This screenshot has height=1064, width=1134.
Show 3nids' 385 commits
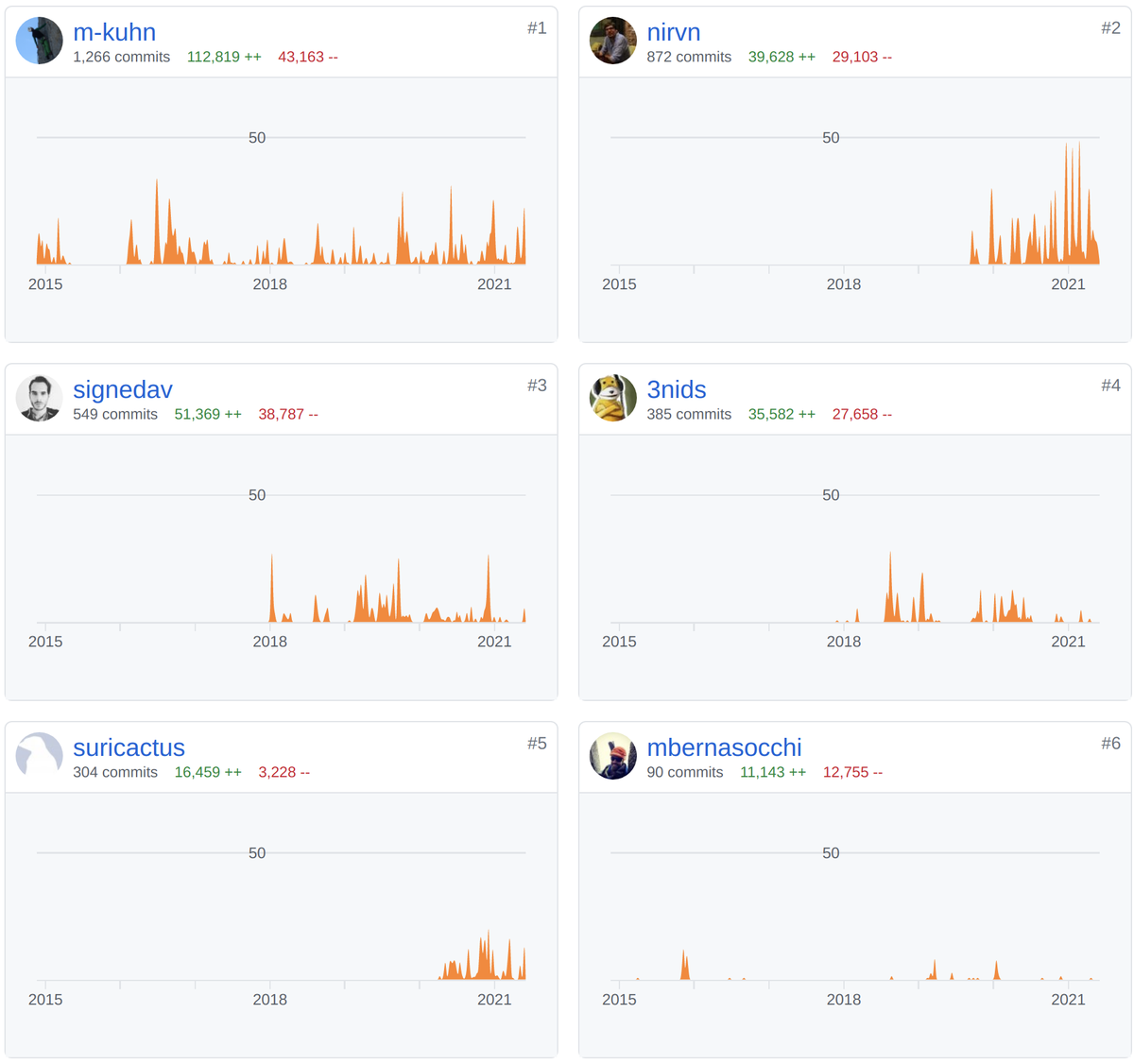(688, 414)
